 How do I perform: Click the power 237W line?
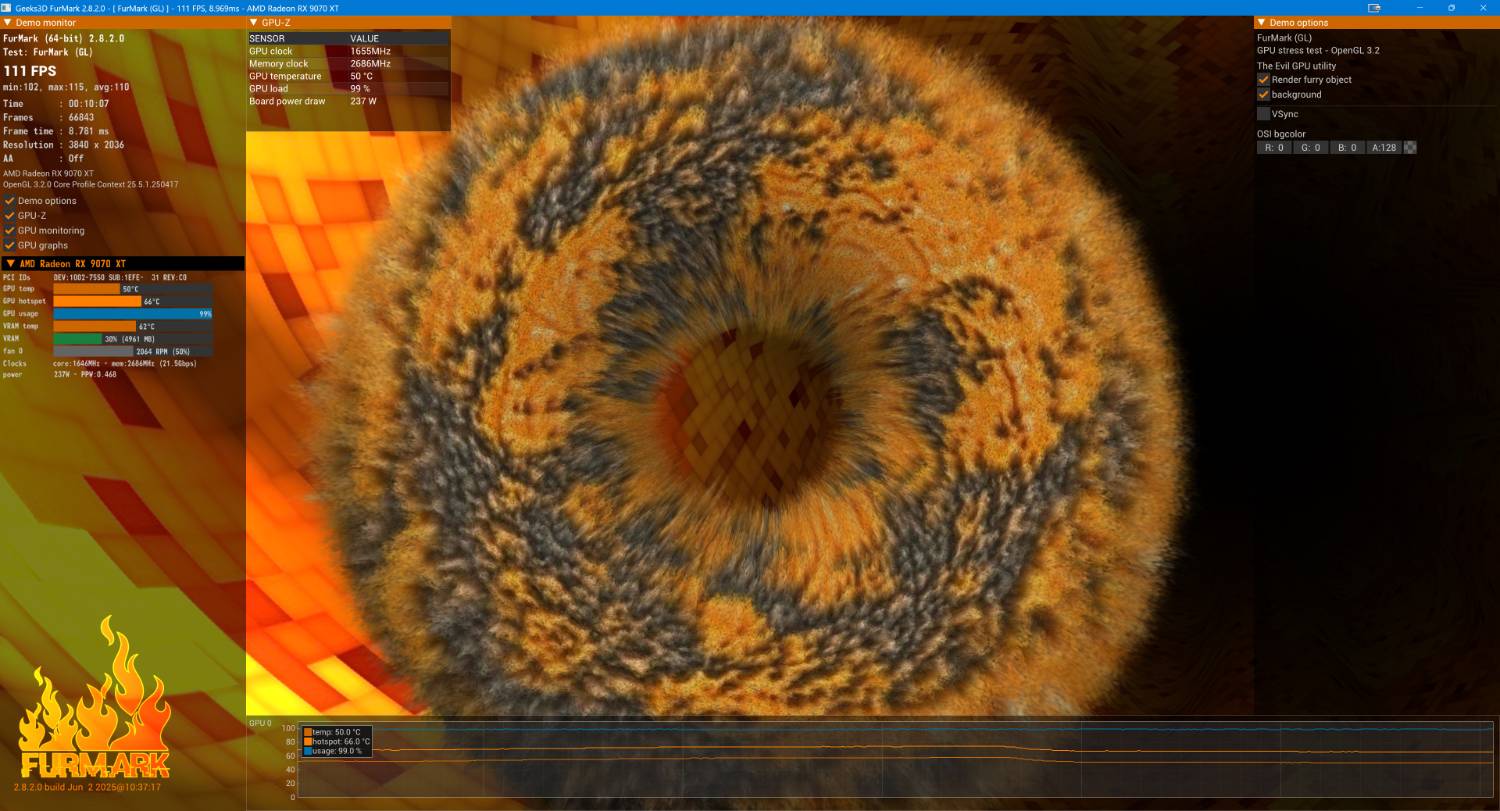click(x=60, y=374)
